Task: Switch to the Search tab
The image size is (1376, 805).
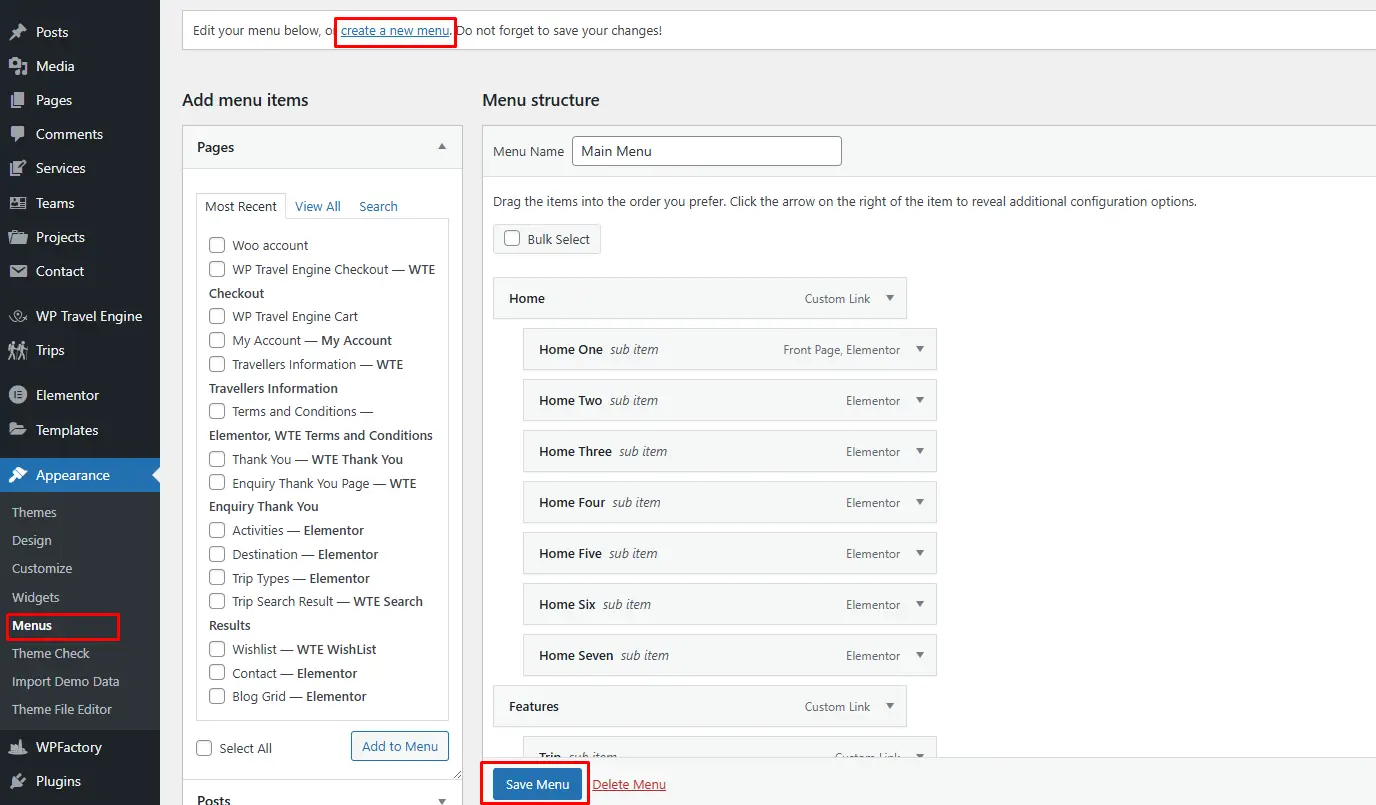Action: (378, 206)
